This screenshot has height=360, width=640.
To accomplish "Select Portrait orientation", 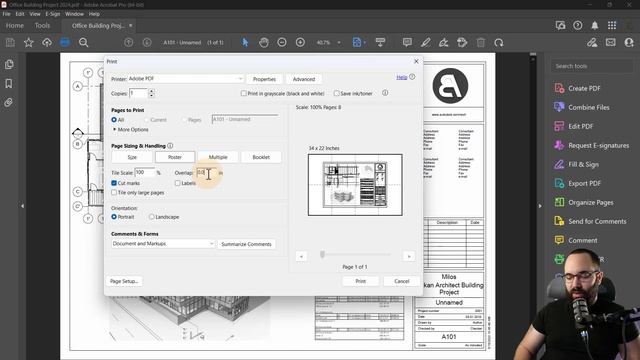I will pyautogui.click(x=114, y=217).
